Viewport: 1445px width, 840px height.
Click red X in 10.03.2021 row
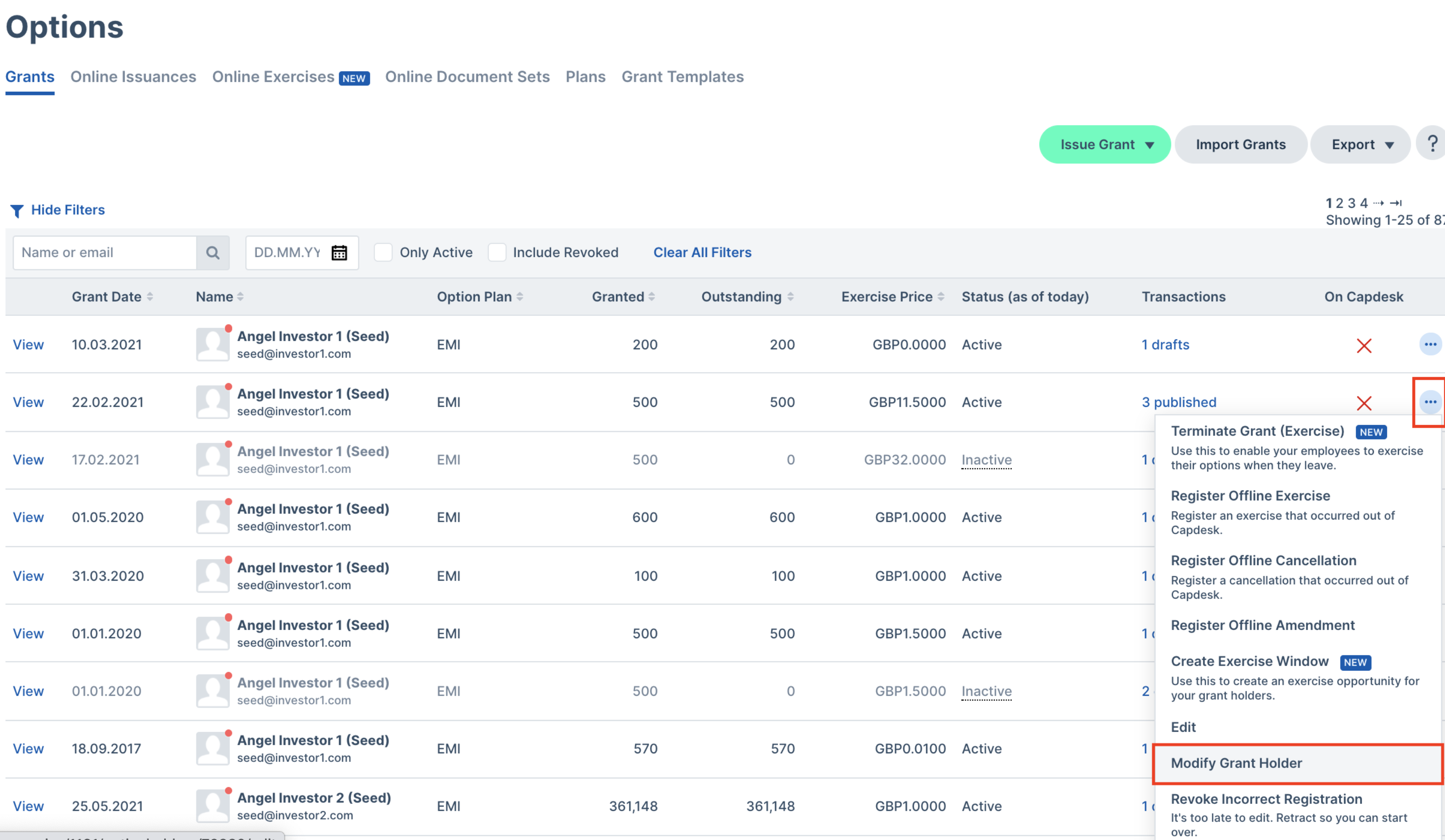pos(1364,345)
